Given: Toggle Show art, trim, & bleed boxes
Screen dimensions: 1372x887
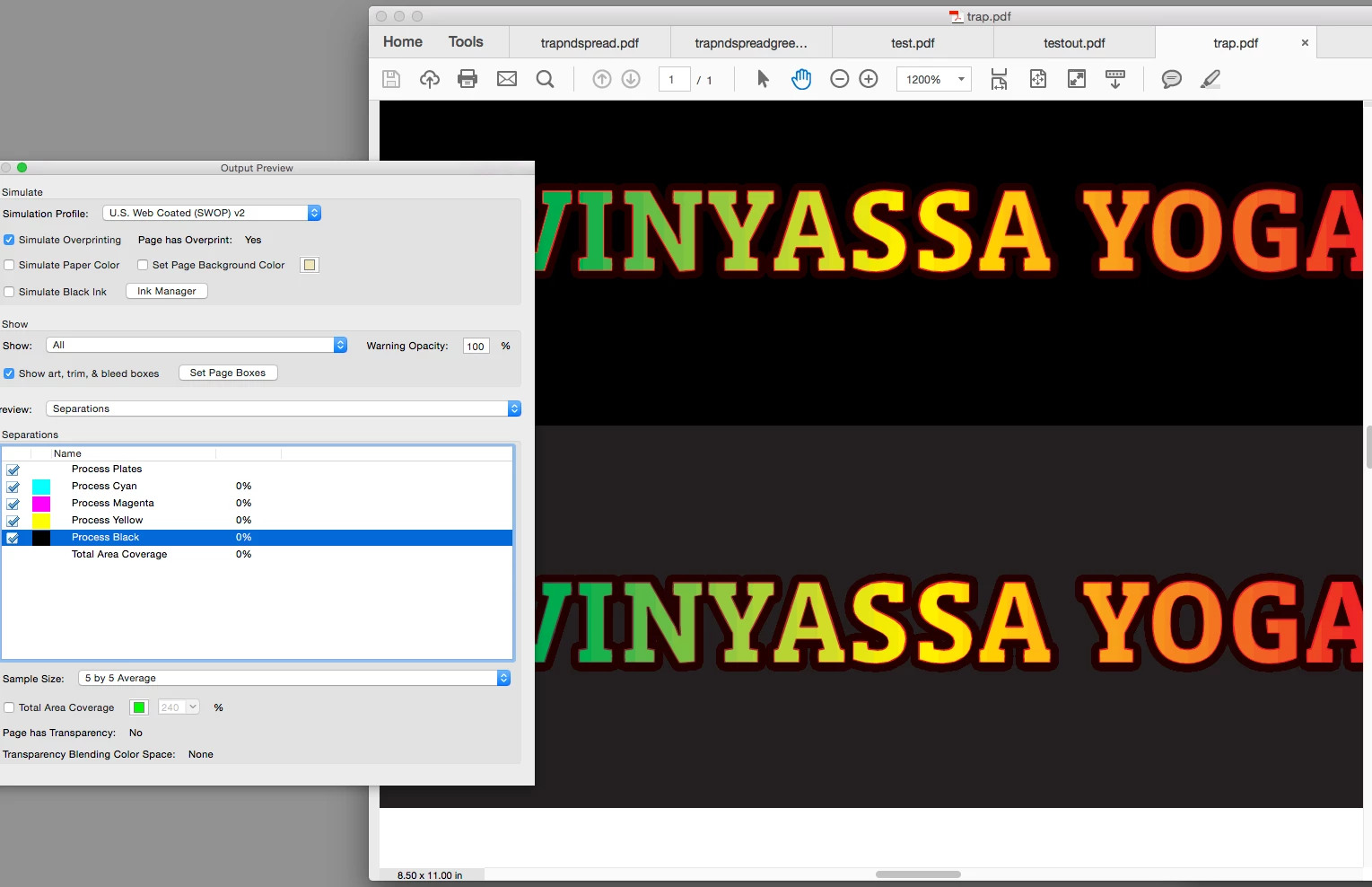Looking at the screenshot, I should tap(9, 373).
